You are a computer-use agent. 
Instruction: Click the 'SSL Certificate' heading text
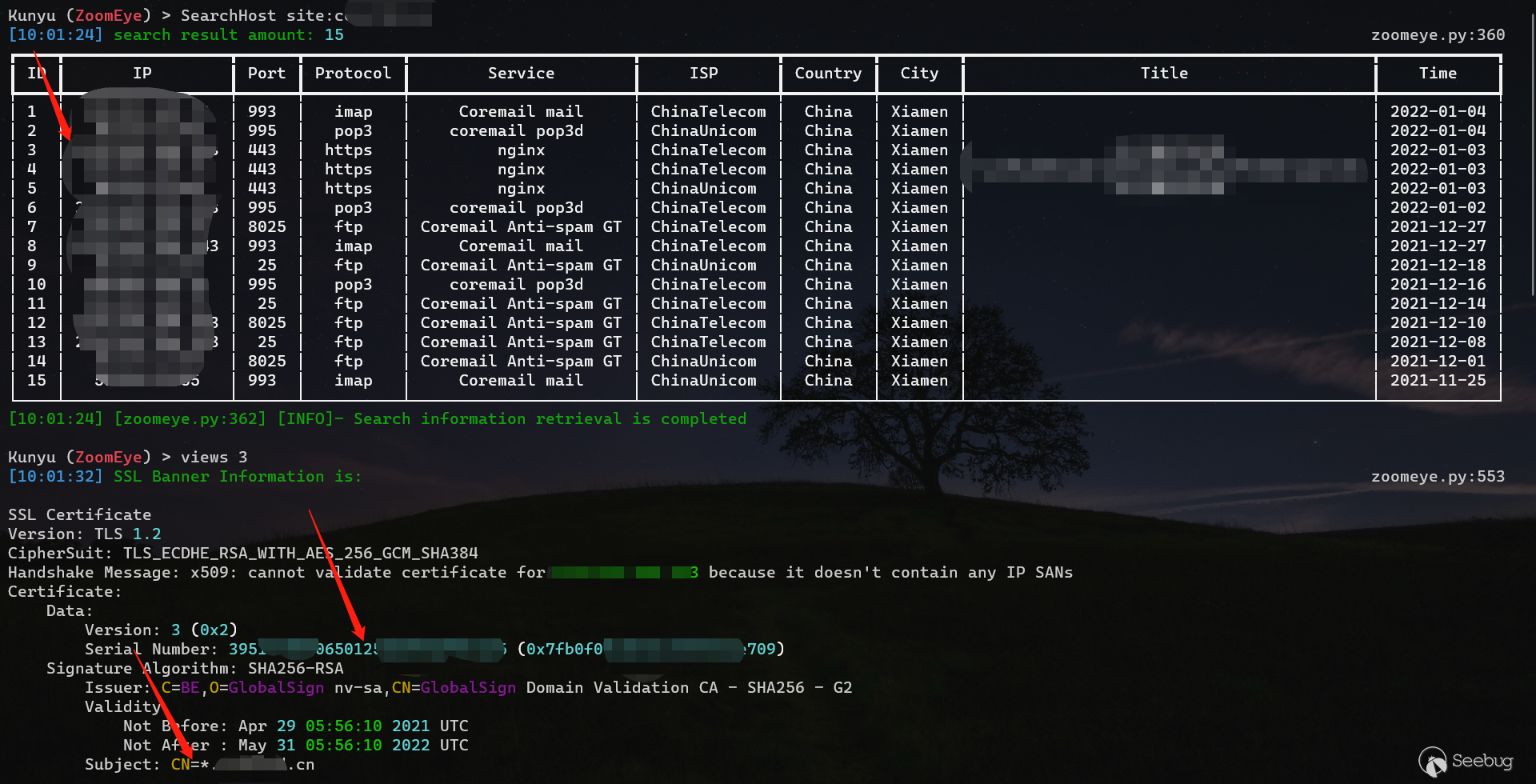tap(79, 515)
